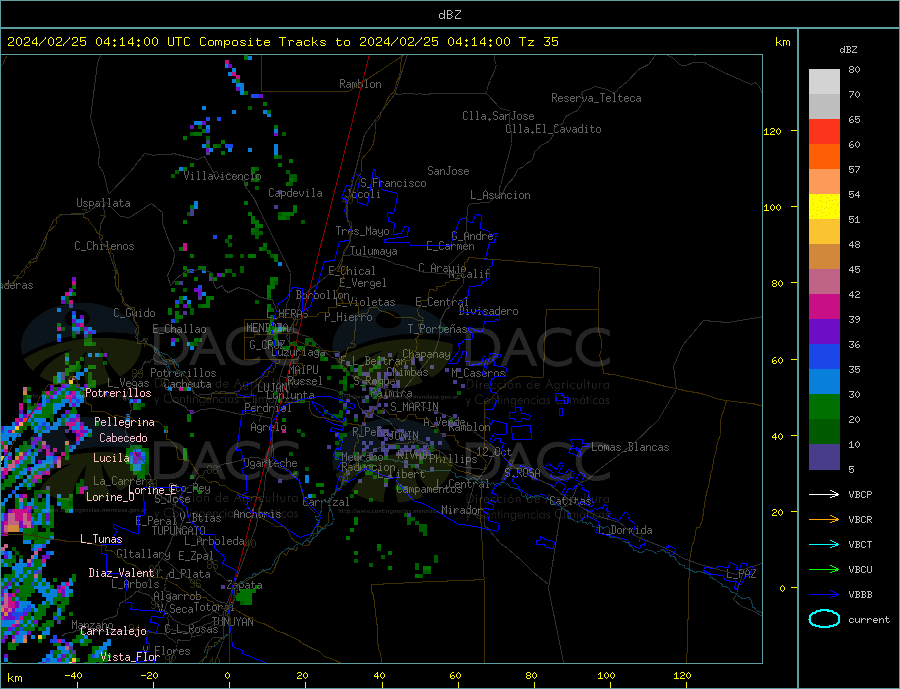Click the Lucila map label
Viewport: 900px width, 689px height.
pos(111,458)
